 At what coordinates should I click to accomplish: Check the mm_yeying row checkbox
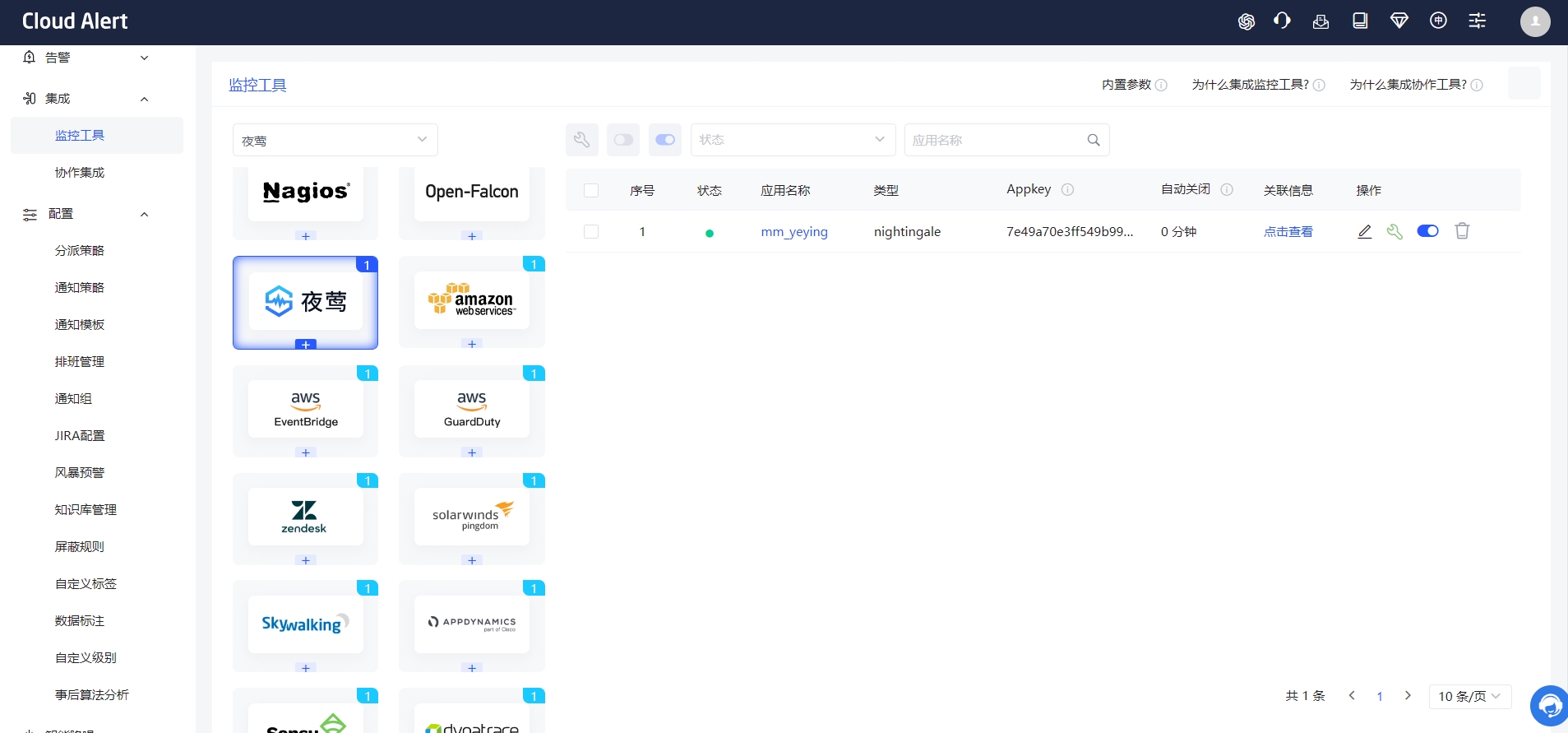pos(591,232)
